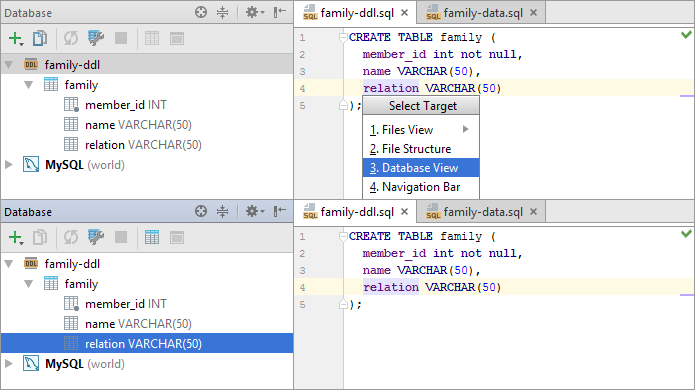The height and width of the screenshot is (390, 695).
Task: Expand the MySQL (world) node in the top tree
Action: click(x=8, y=165)
